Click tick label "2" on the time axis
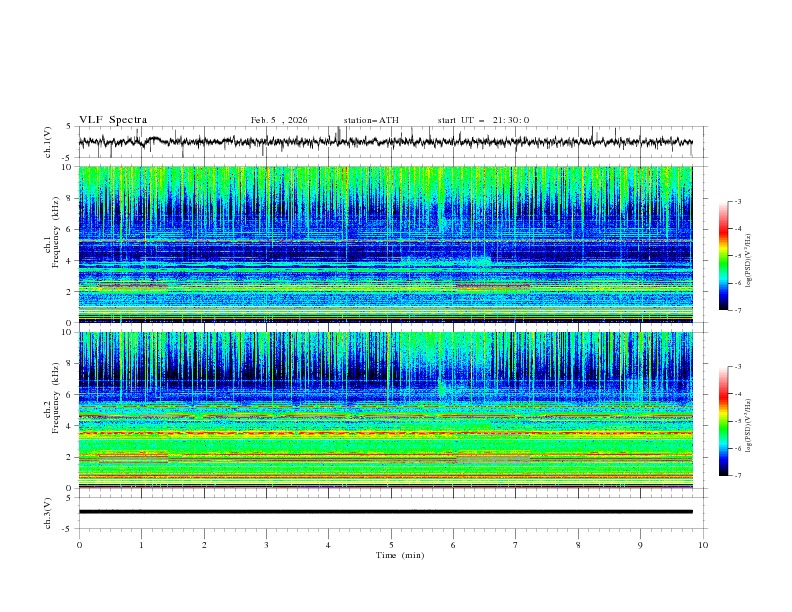 pos(204,545)
